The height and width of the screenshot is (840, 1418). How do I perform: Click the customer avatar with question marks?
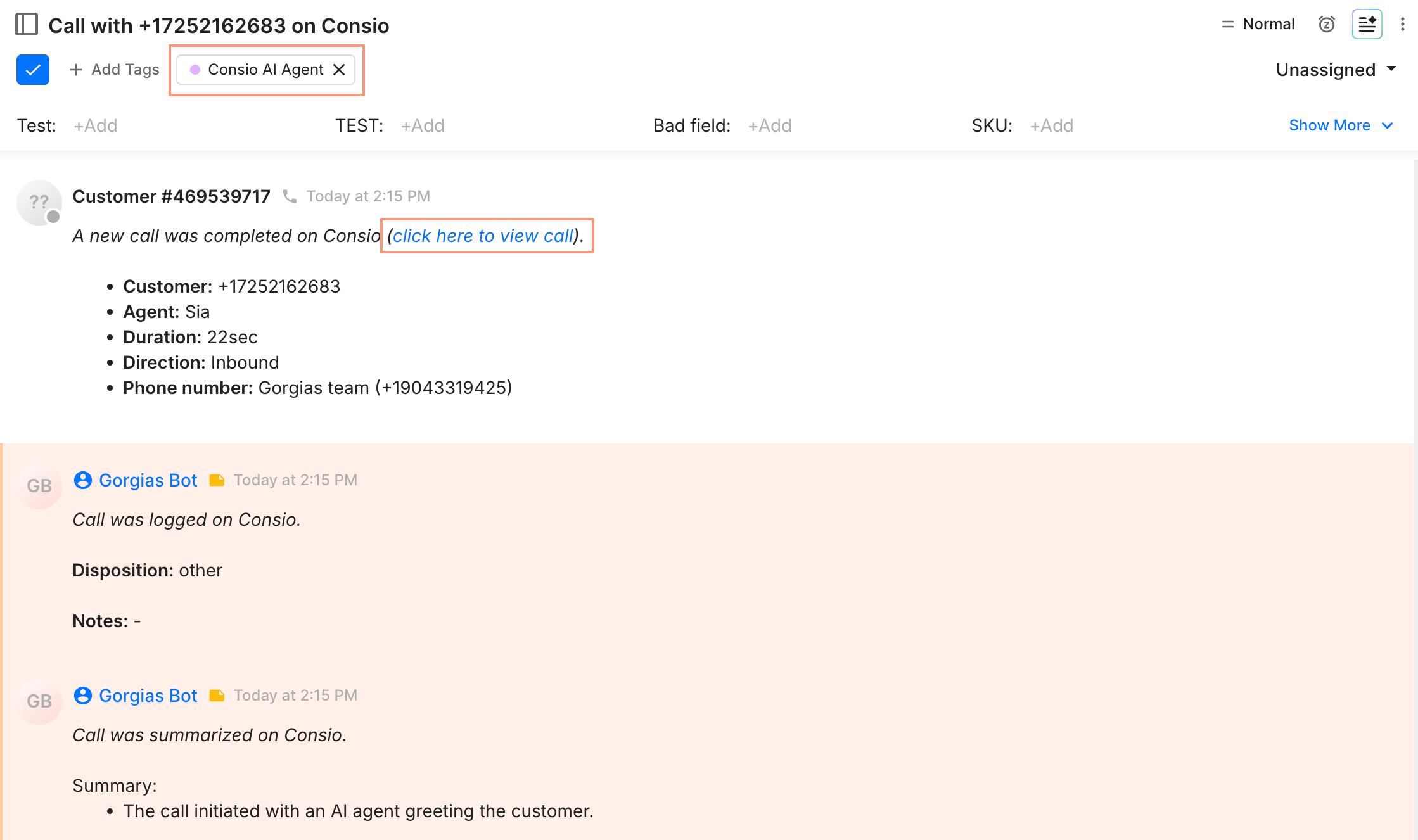coord(39,203)
